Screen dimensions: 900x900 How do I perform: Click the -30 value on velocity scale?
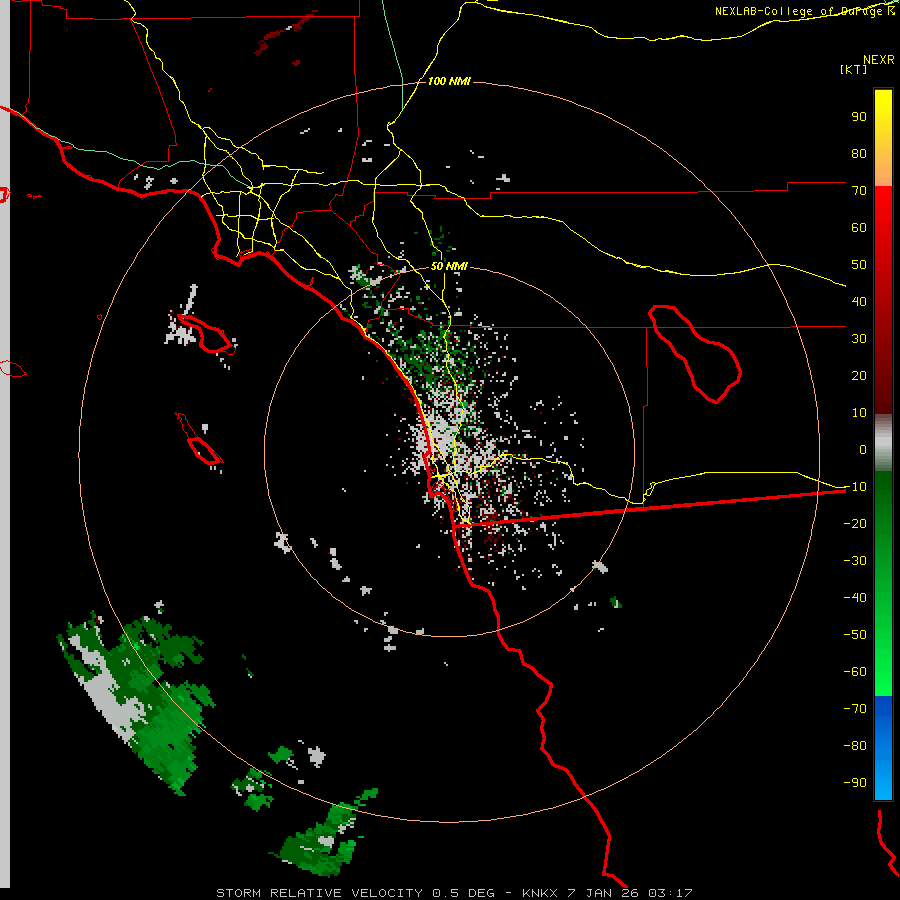[x=855, y=561]
